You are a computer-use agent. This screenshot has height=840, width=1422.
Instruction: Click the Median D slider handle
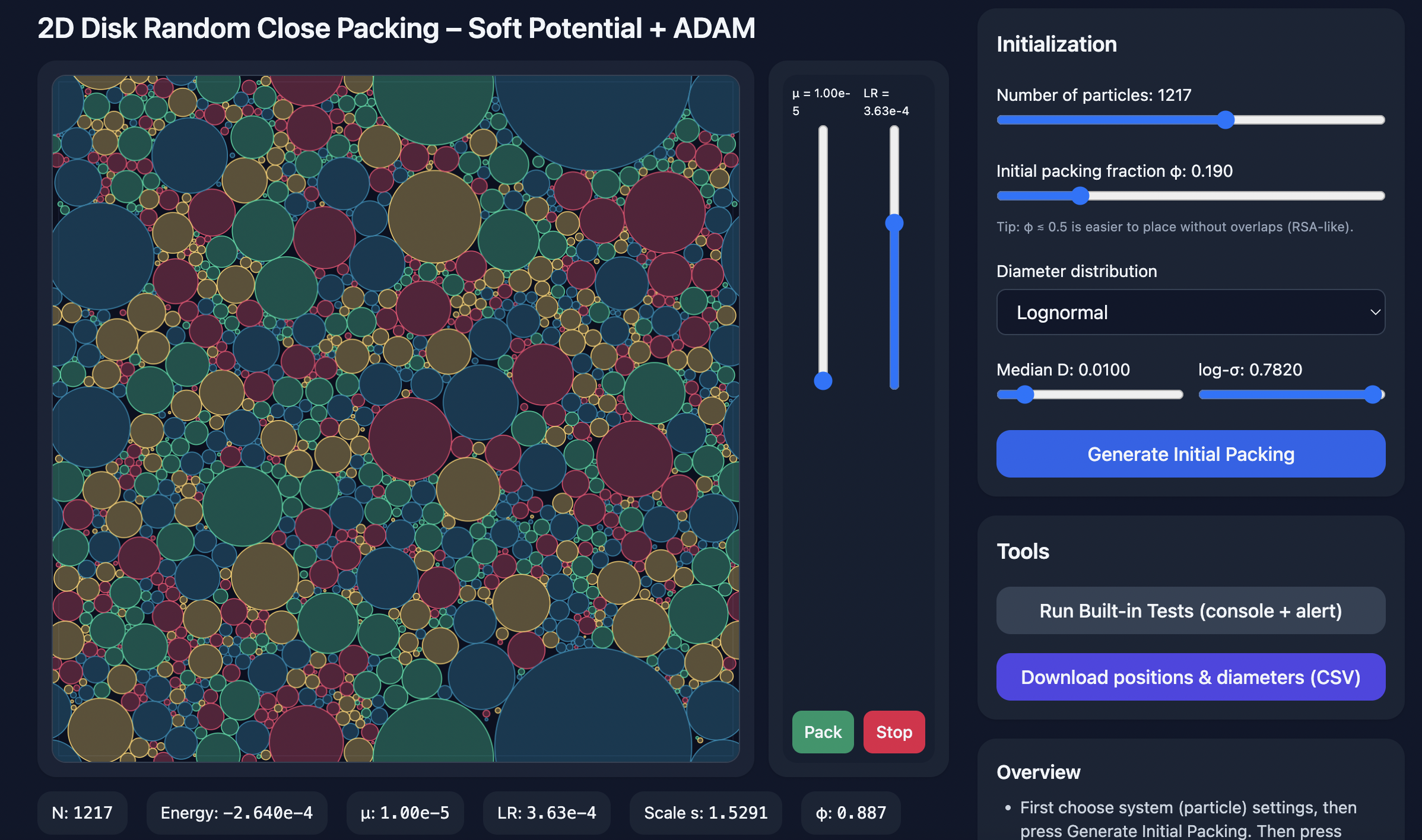click(x=1025, y=394)
